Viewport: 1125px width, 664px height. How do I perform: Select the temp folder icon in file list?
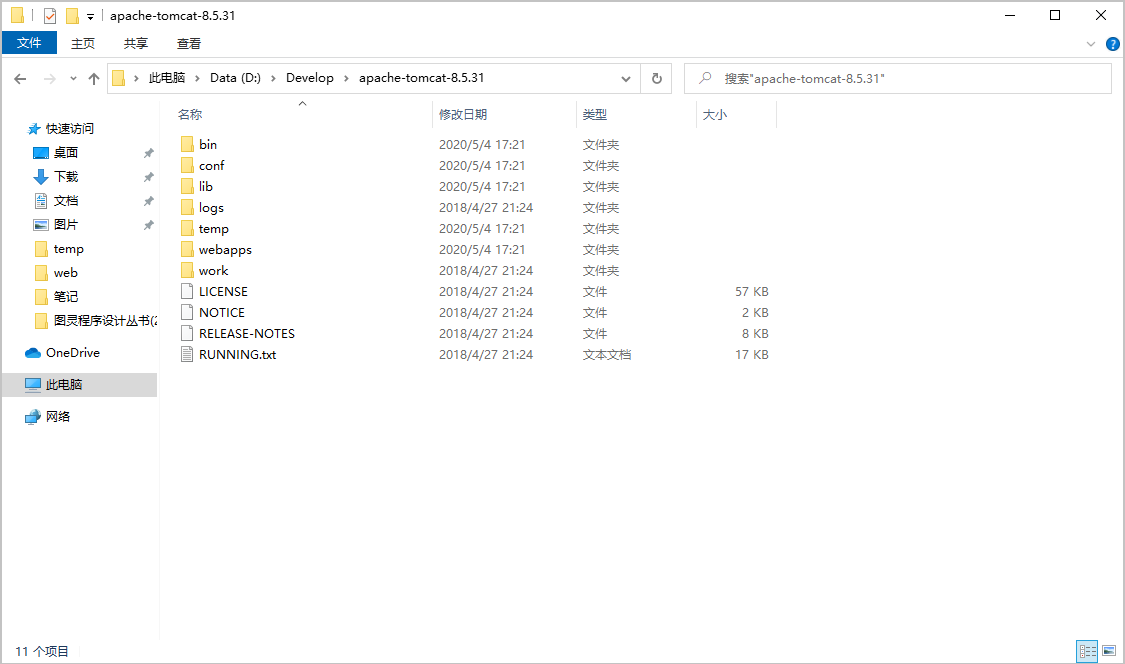pyautogui.click(x=187, y=228)
